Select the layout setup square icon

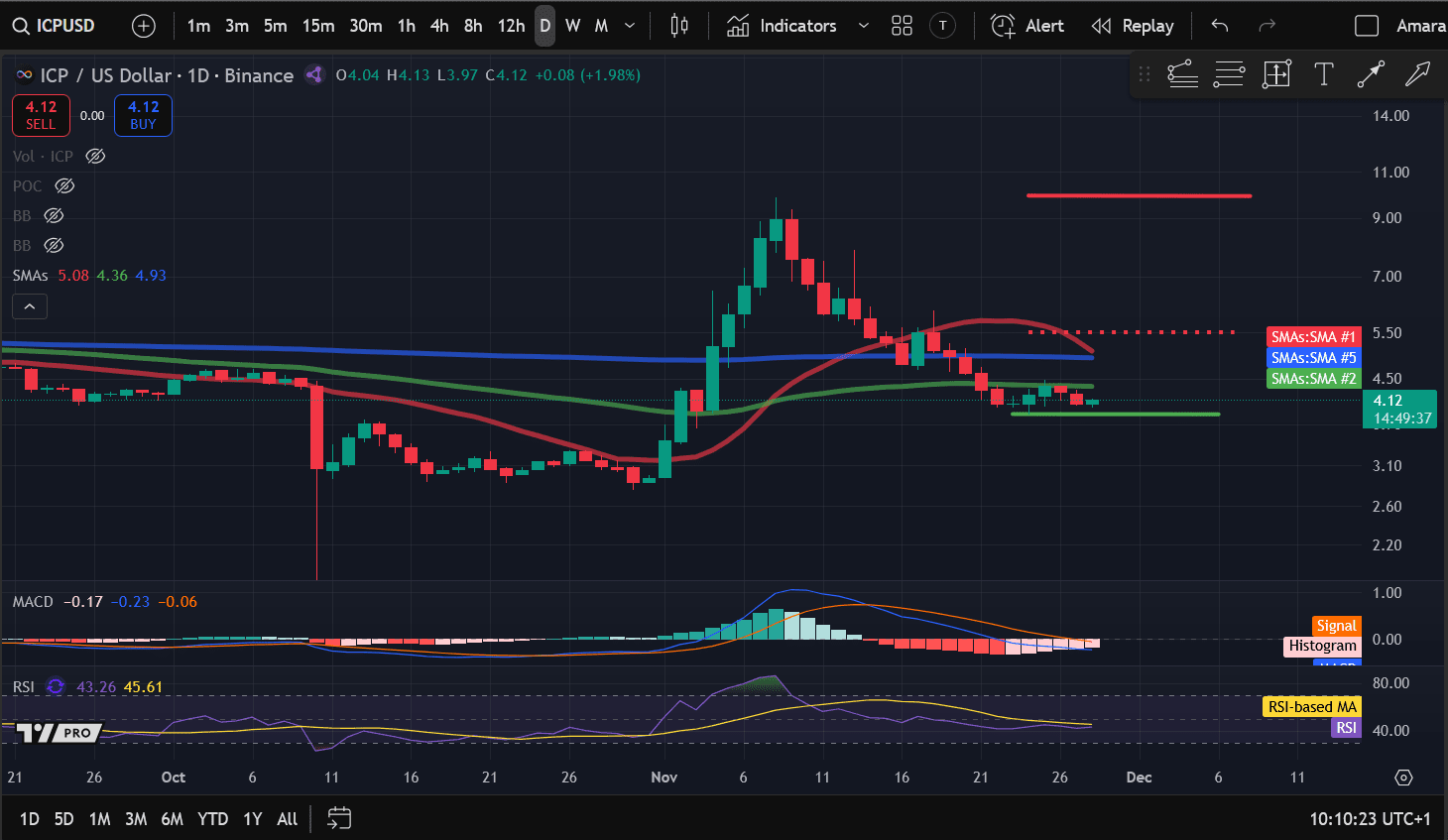click(x=1367, y=26)
